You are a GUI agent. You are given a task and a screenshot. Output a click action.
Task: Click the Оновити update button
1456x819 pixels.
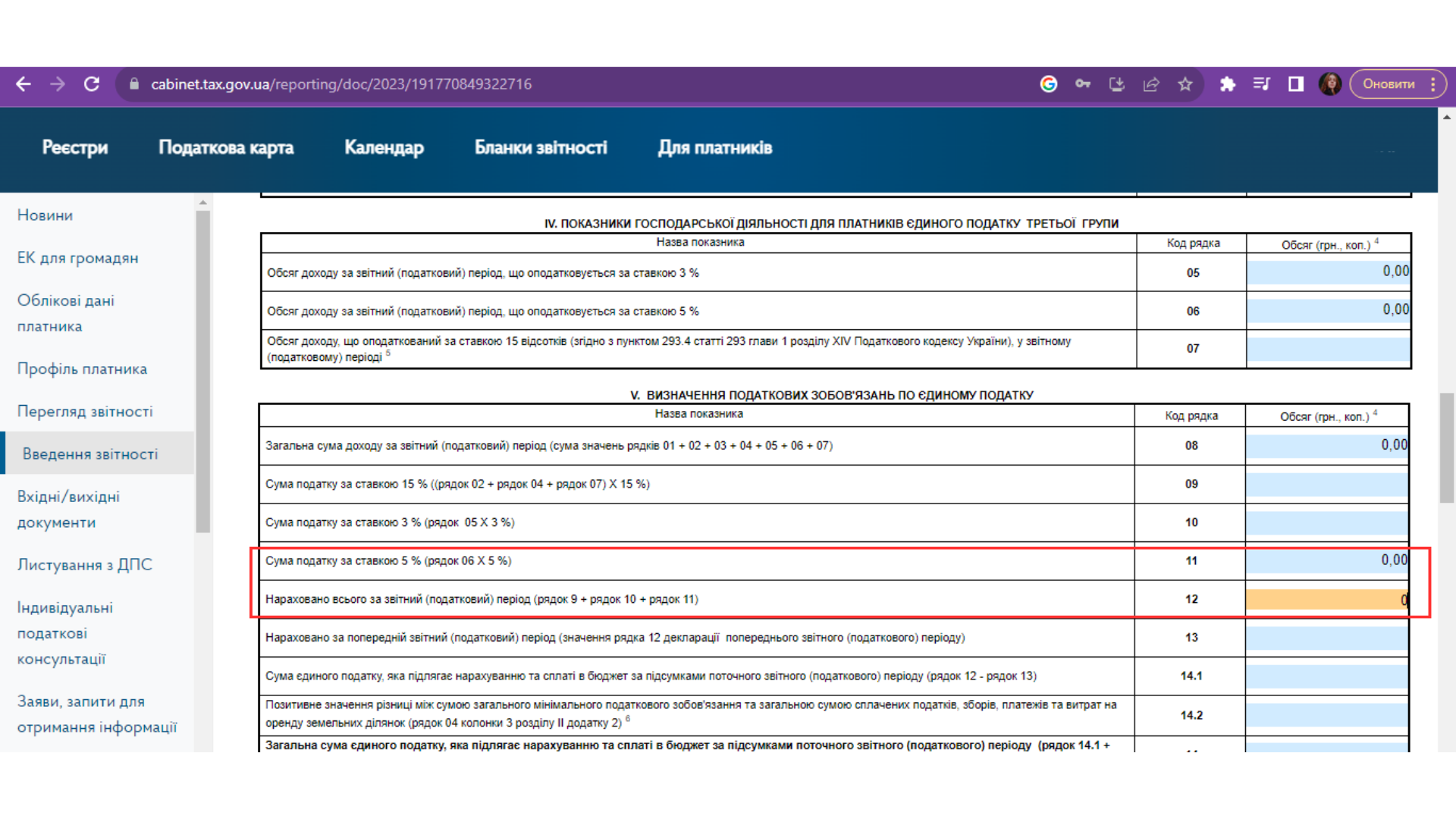tap(1389, 84)
